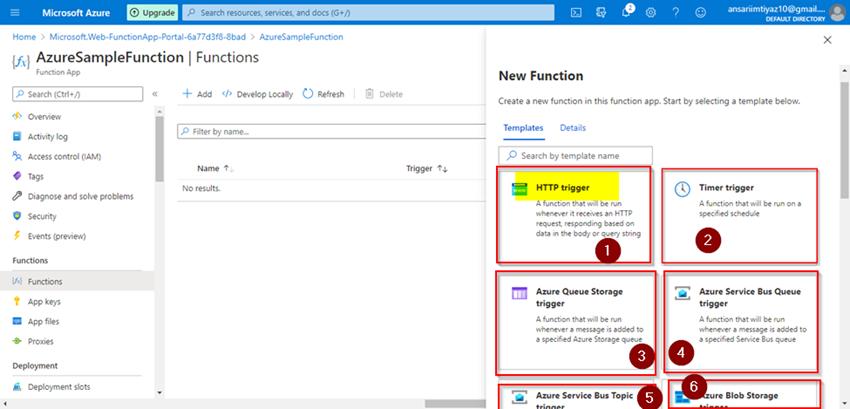The height and width of the screenshot is (409, 850).
Task: Click the New Function panel vertical scrollbar
Action: click(x=845, y=141)
